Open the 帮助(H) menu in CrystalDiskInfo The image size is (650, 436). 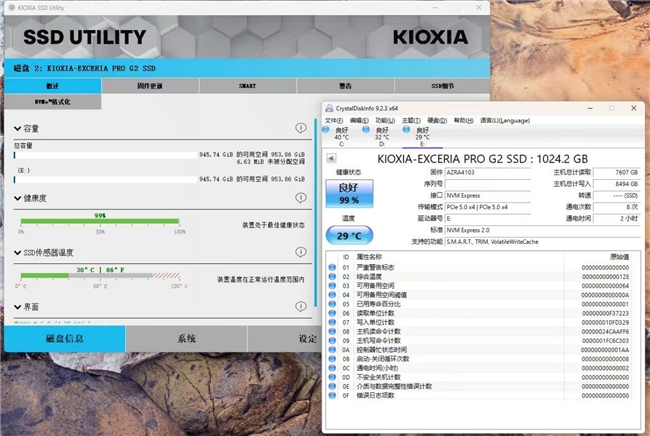[x=463, y=121]
